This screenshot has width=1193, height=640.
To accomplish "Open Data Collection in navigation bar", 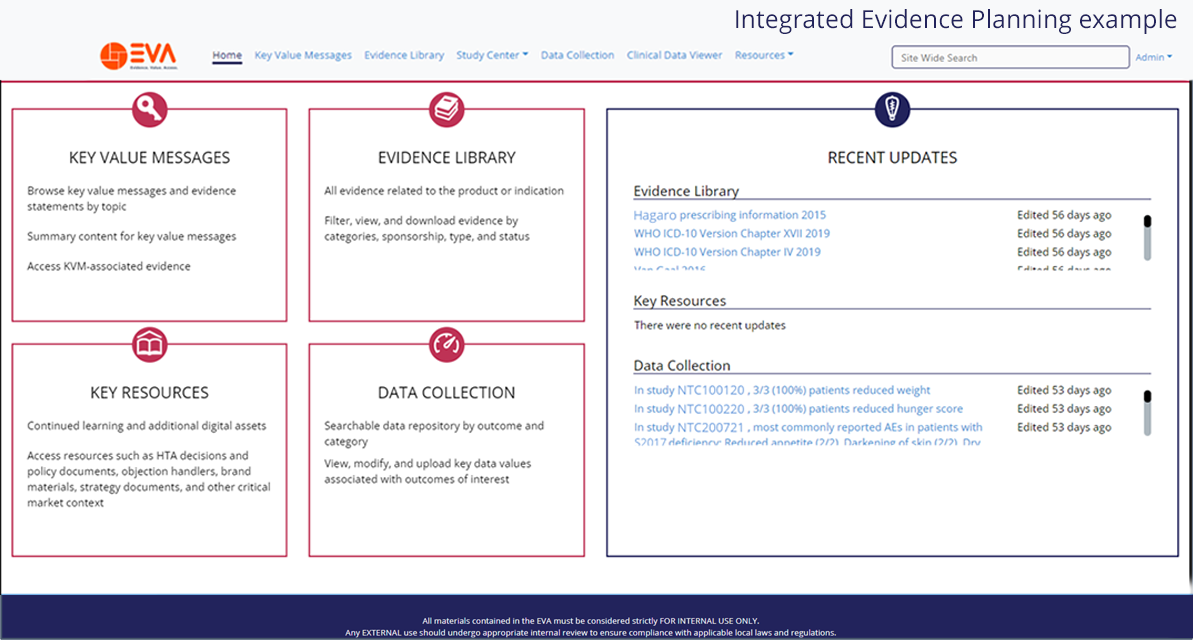I will pos(577,55).
